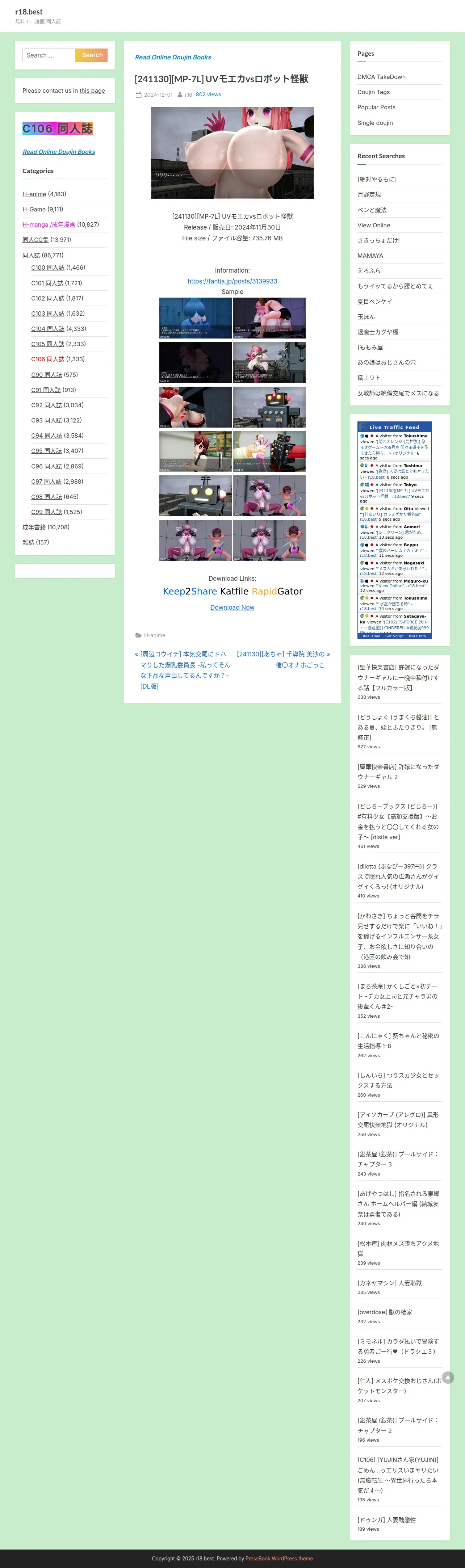Open the Popular Posts page
This screenshot has height=1568, width=465.
[x=376, y=108]
